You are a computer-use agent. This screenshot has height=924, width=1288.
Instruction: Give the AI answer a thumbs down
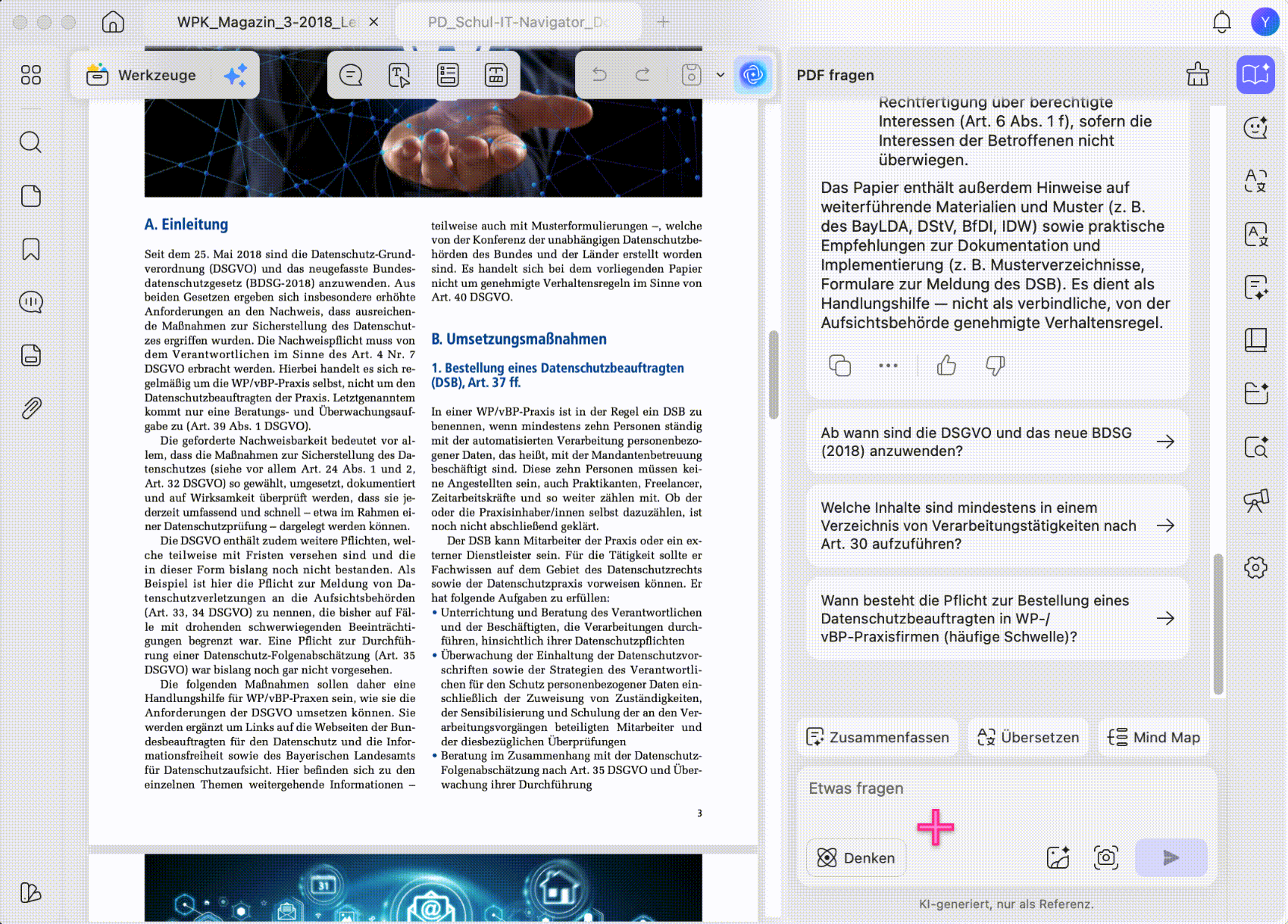995,366
